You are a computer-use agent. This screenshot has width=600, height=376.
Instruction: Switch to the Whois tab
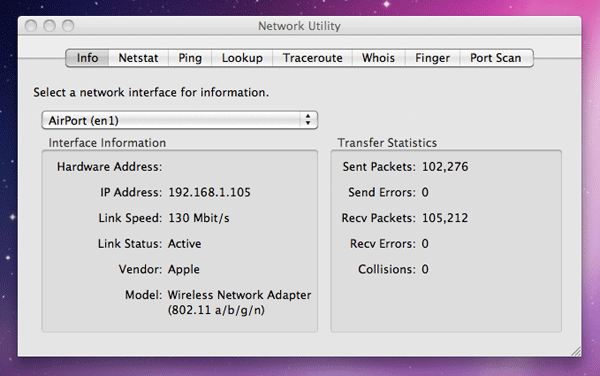378,58
